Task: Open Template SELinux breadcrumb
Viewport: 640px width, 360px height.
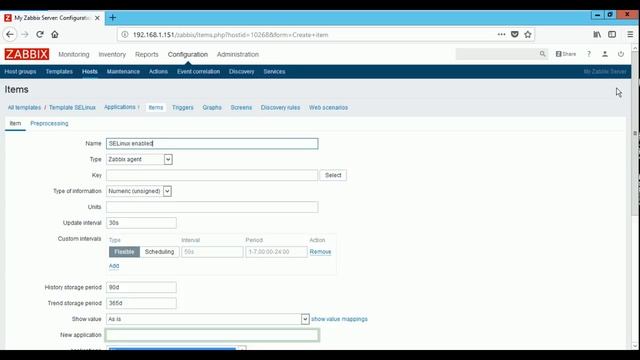Action: [72, 108]
